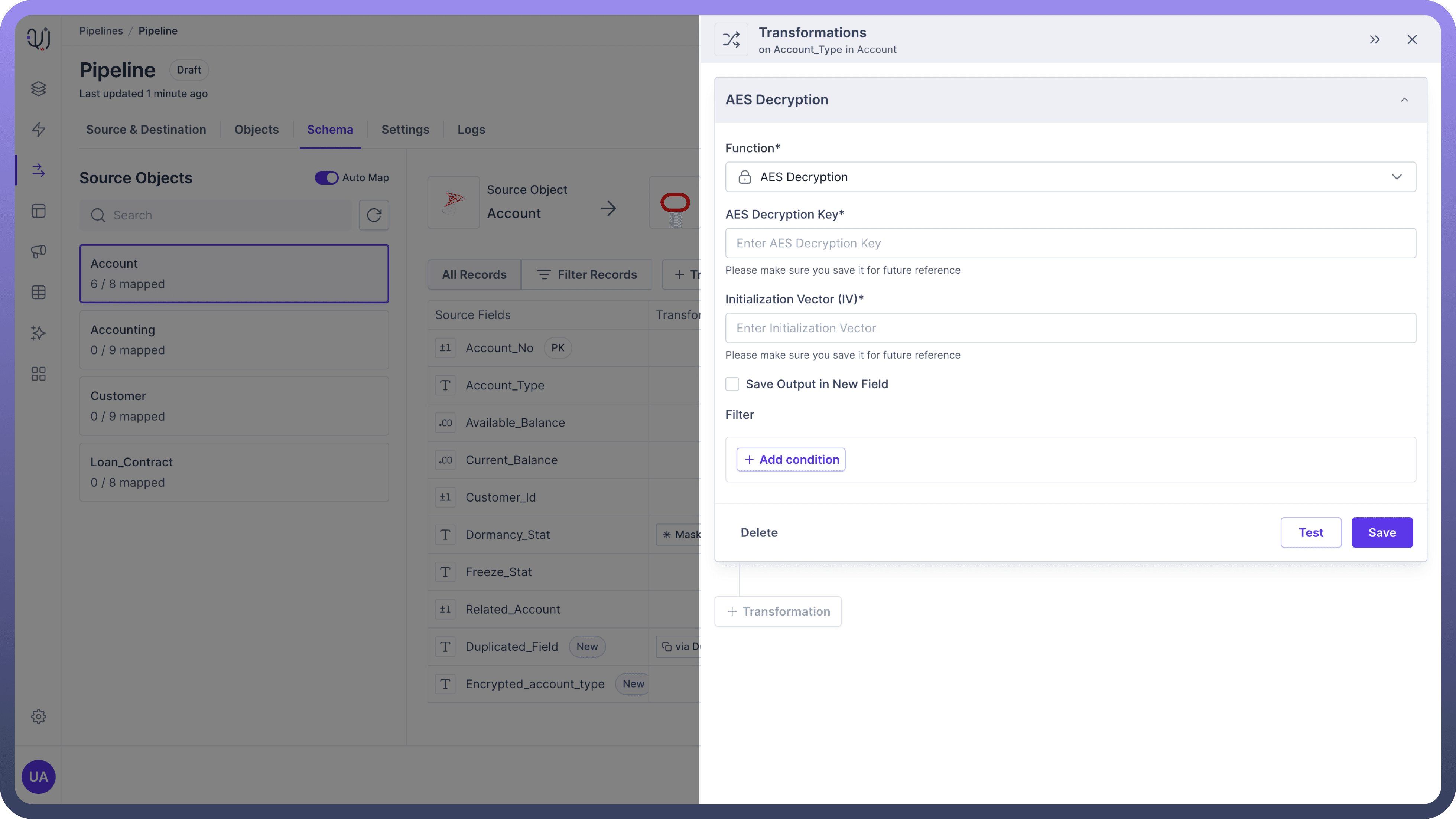
Task: Click the layers stack sidebar icon
Action: click(38, 89)
